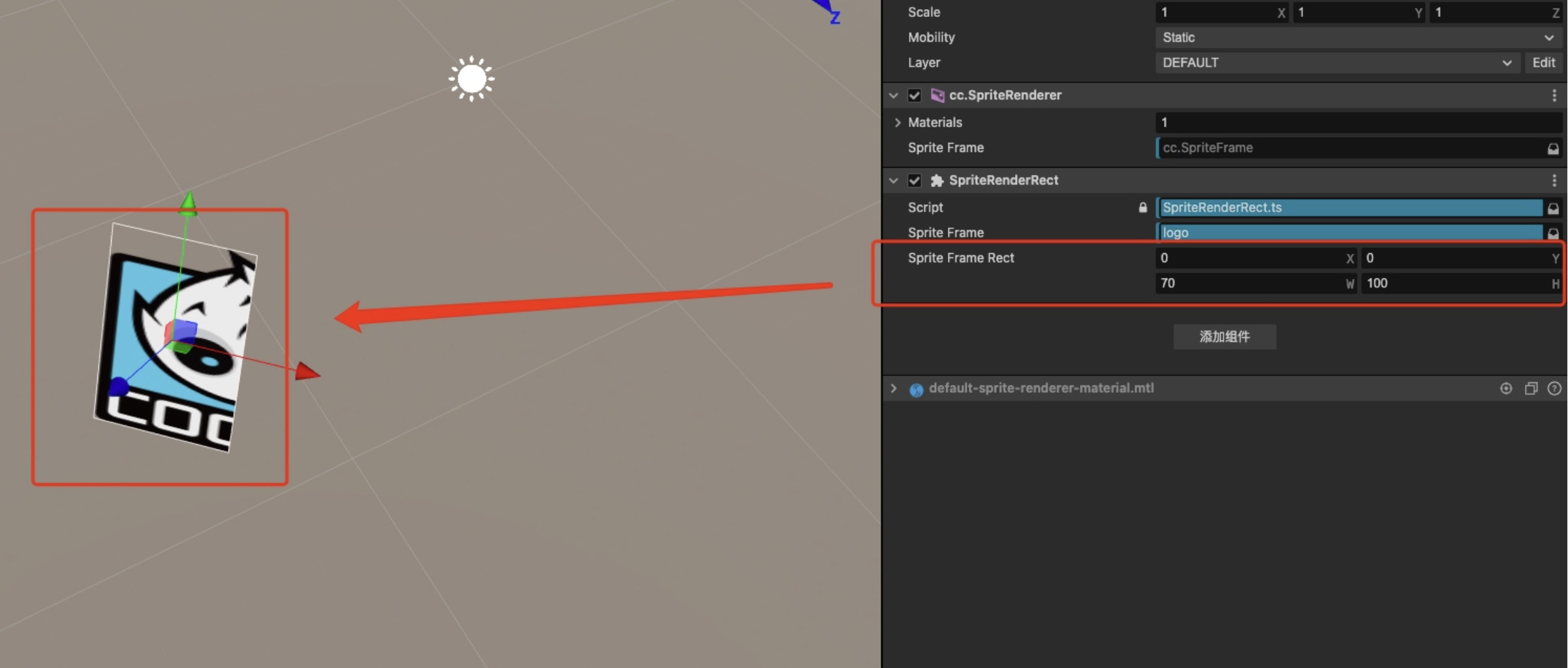Open the cc.SpriteRenderer three-dot menu
Viewport: 1568px width, 668px height.
pos(1554,96)
